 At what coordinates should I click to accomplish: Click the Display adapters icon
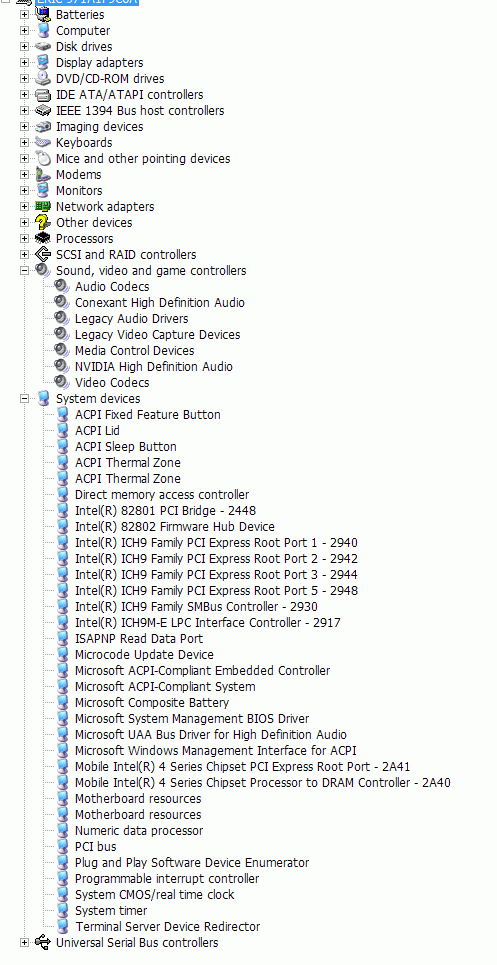(x=42, y=62)
